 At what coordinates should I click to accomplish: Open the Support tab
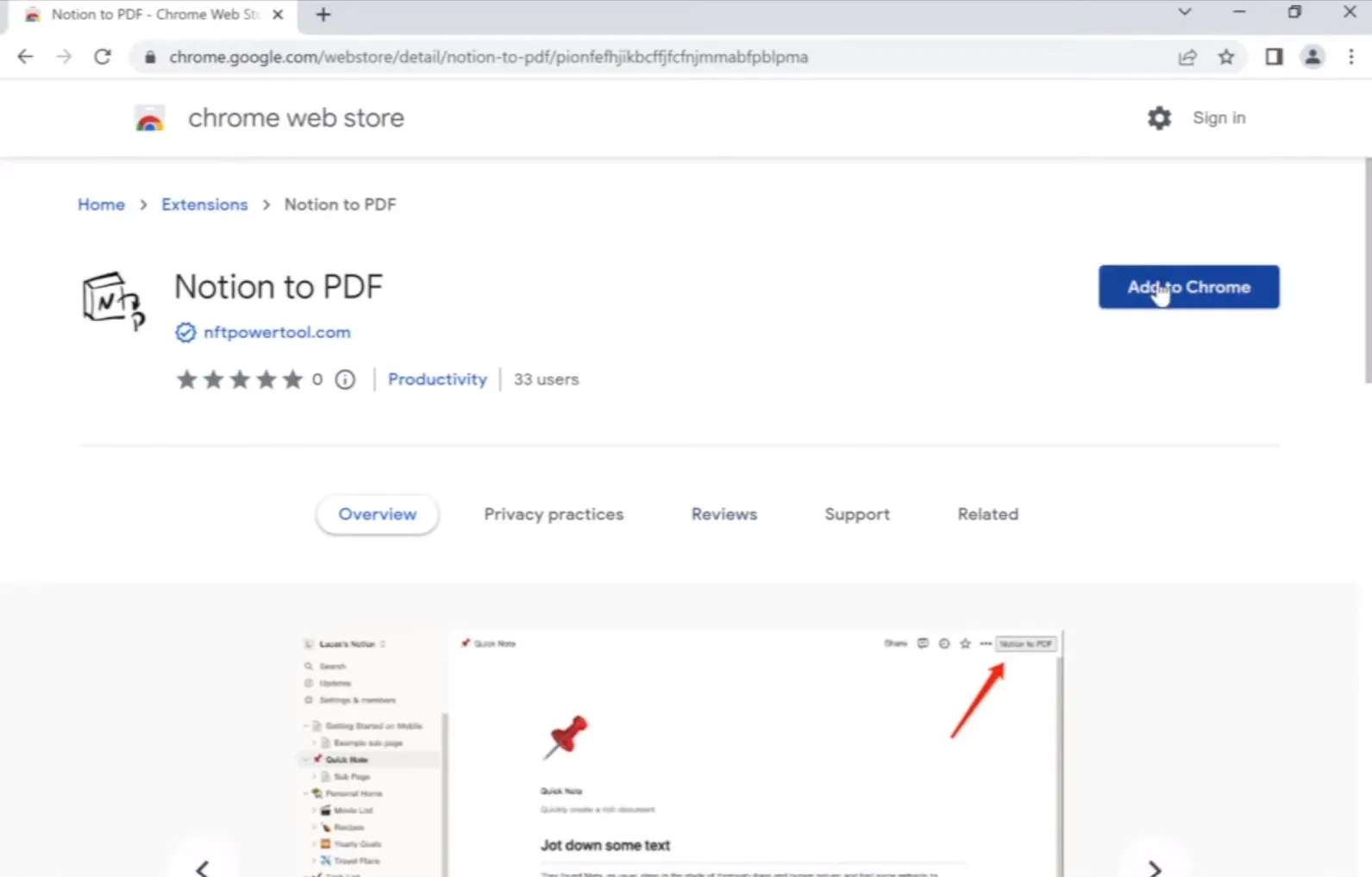click(x=857, y=514)
